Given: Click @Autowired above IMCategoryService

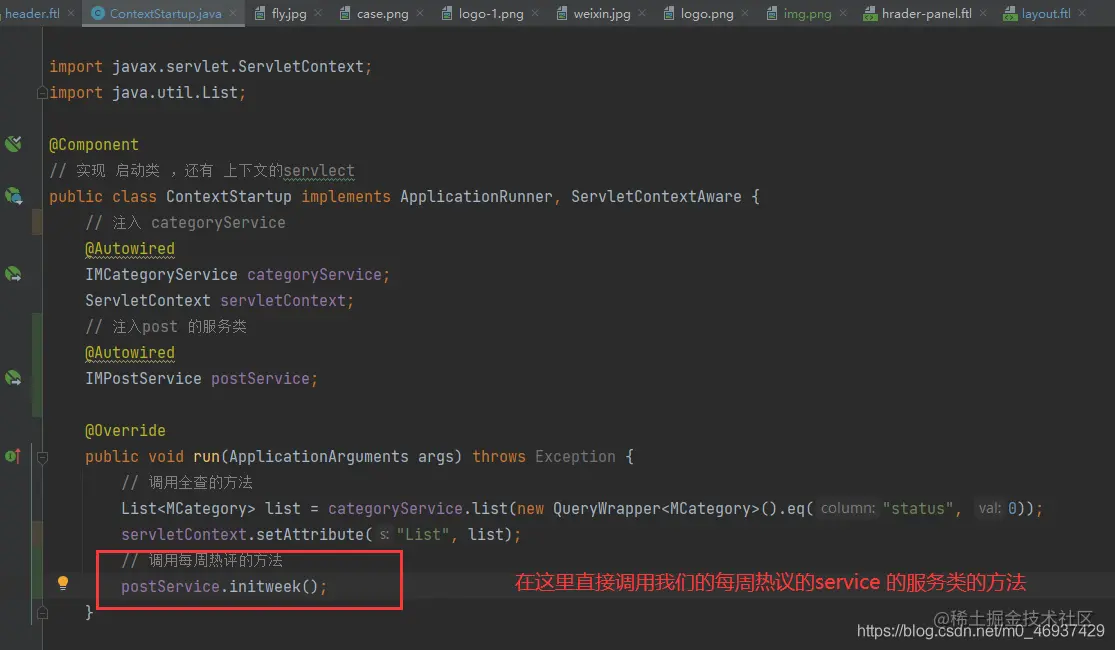Looking at the screenshot, I should point(129,248).
